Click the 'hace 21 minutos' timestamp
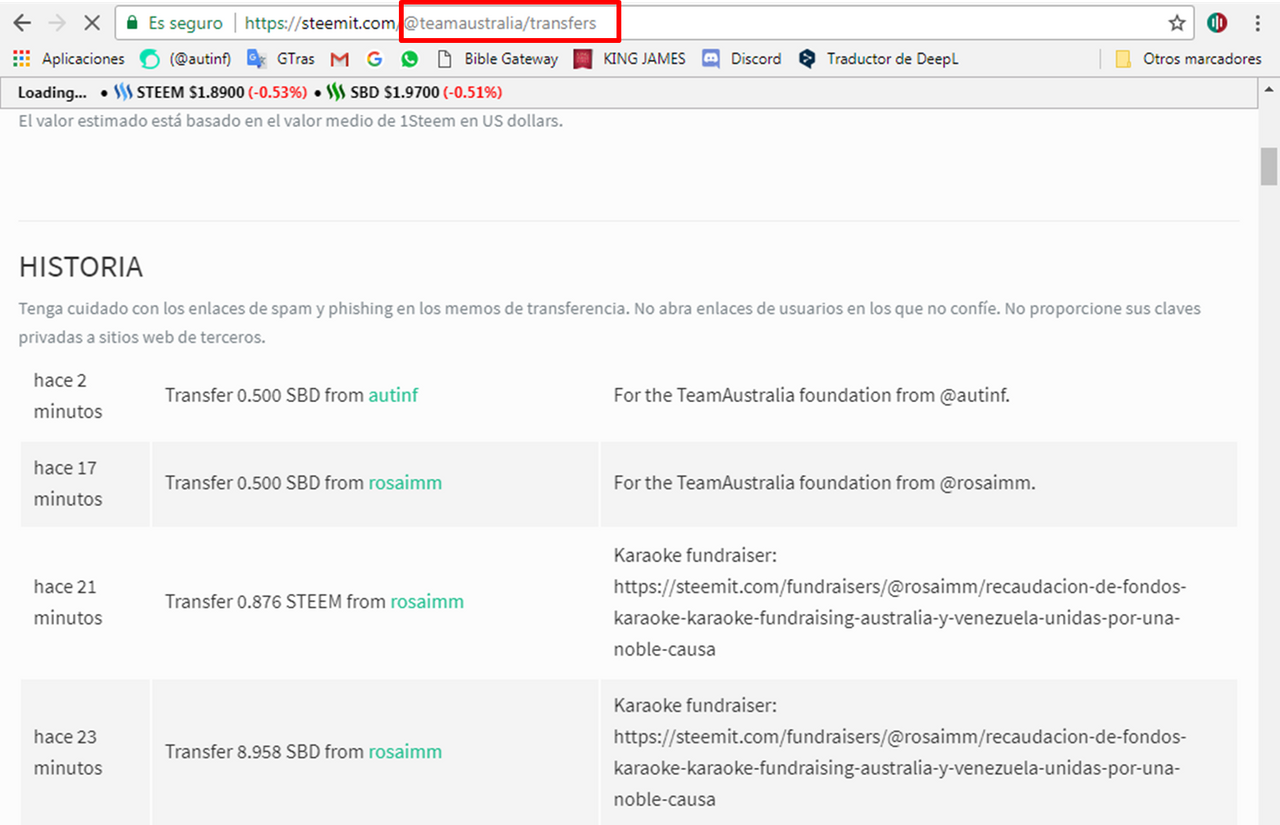 pos(68,602)
